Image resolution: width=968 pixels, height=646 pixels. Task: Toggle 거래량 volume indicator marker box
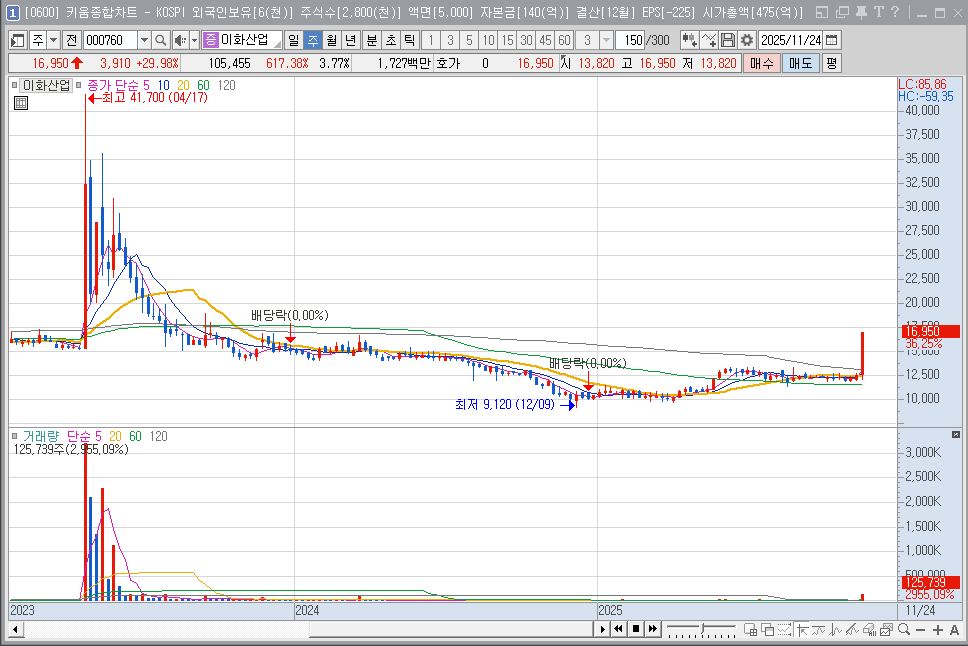click(x=14, y=436)
